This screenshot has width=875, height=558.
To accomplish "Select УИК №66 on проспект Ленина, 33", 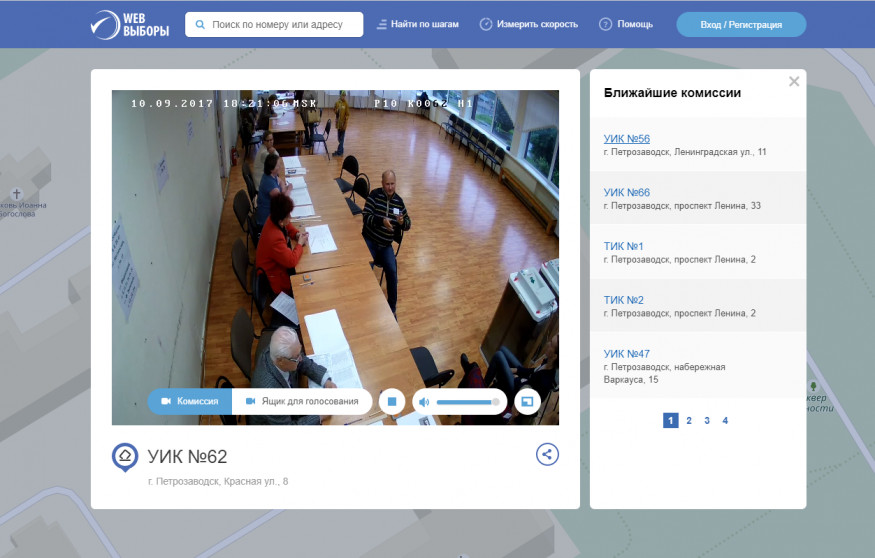I will 627,192.
